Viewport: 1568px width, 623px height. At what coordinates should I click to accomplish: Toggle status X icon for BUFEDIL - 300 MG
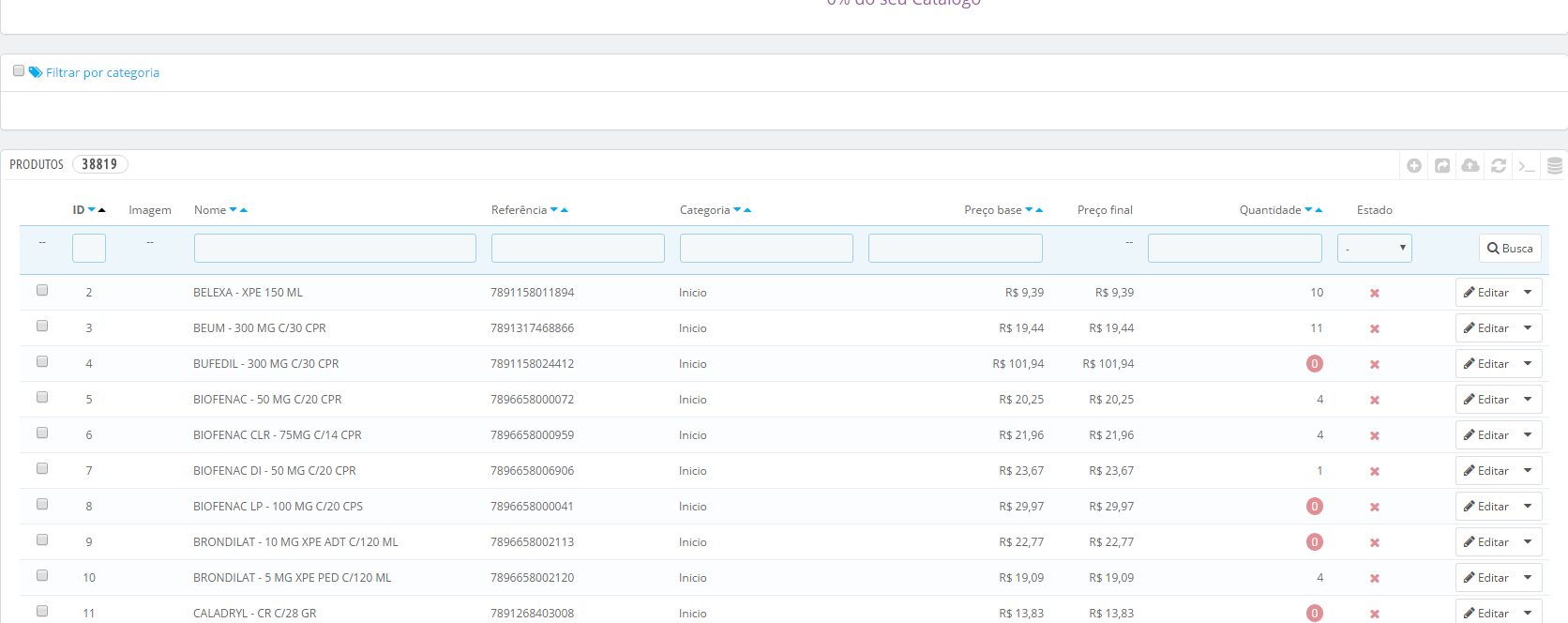pyautogui.click(x=1375, y=365)
